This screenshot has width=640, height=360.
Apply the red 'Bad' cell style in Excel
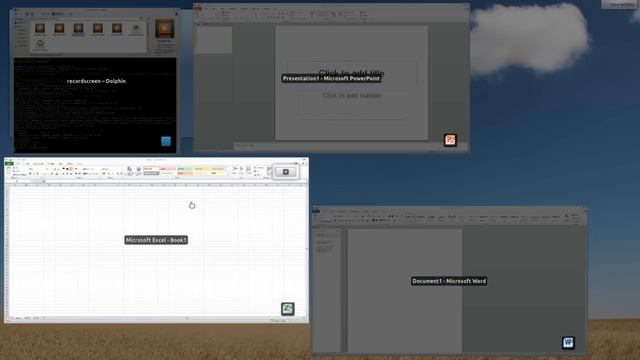168,169
